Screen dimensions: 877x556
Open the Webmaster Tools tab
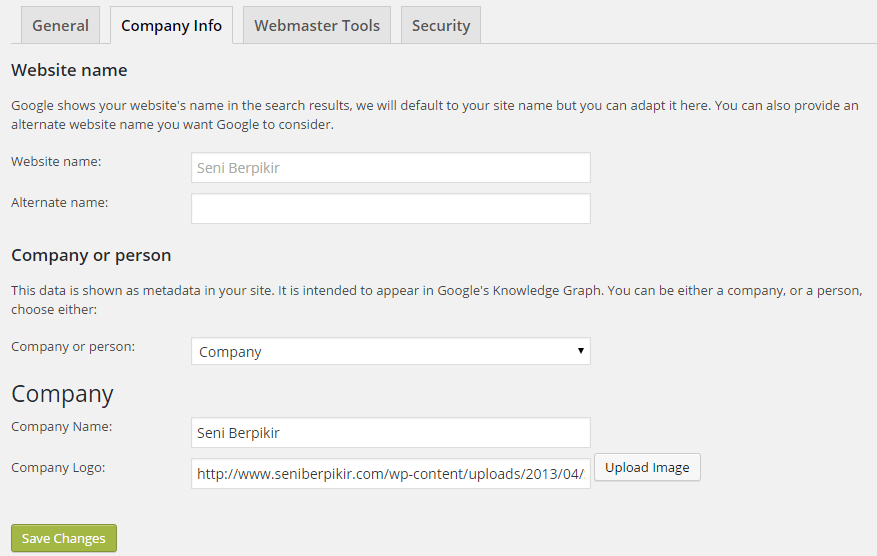(x=317, y=26)
